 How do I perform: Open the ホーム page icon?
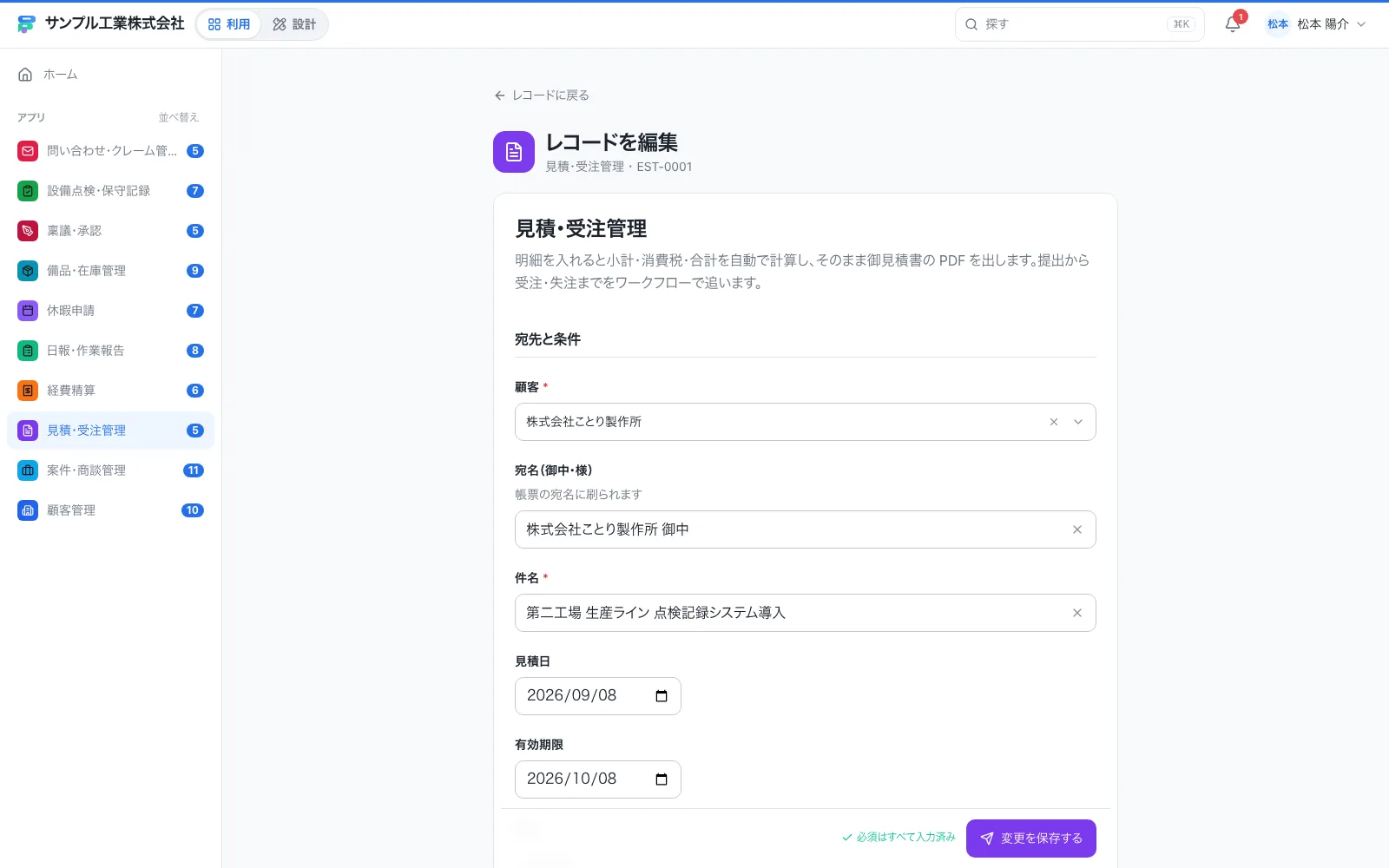pos(25,75)
